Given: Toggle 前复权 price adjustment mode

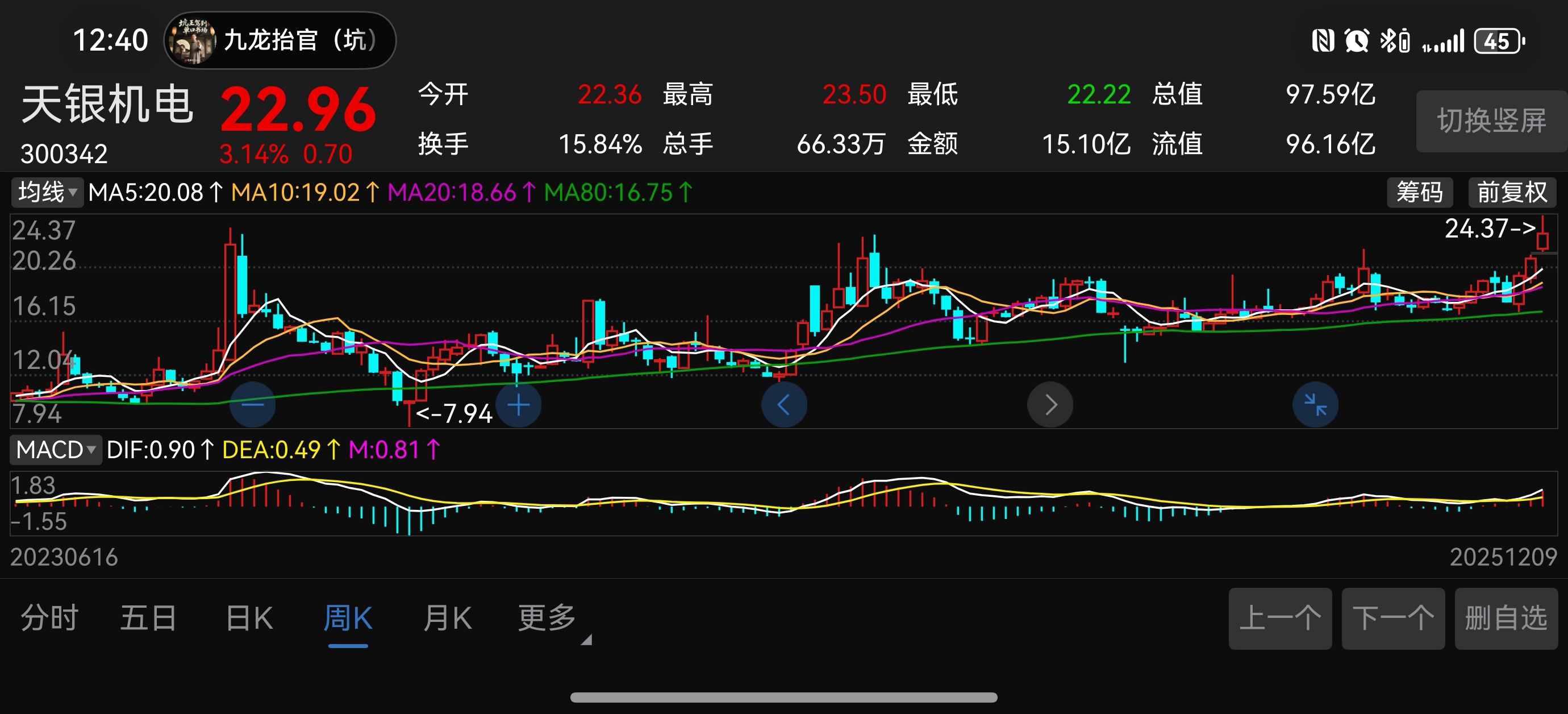Looking at the screenshot, I should point(1512,193).
